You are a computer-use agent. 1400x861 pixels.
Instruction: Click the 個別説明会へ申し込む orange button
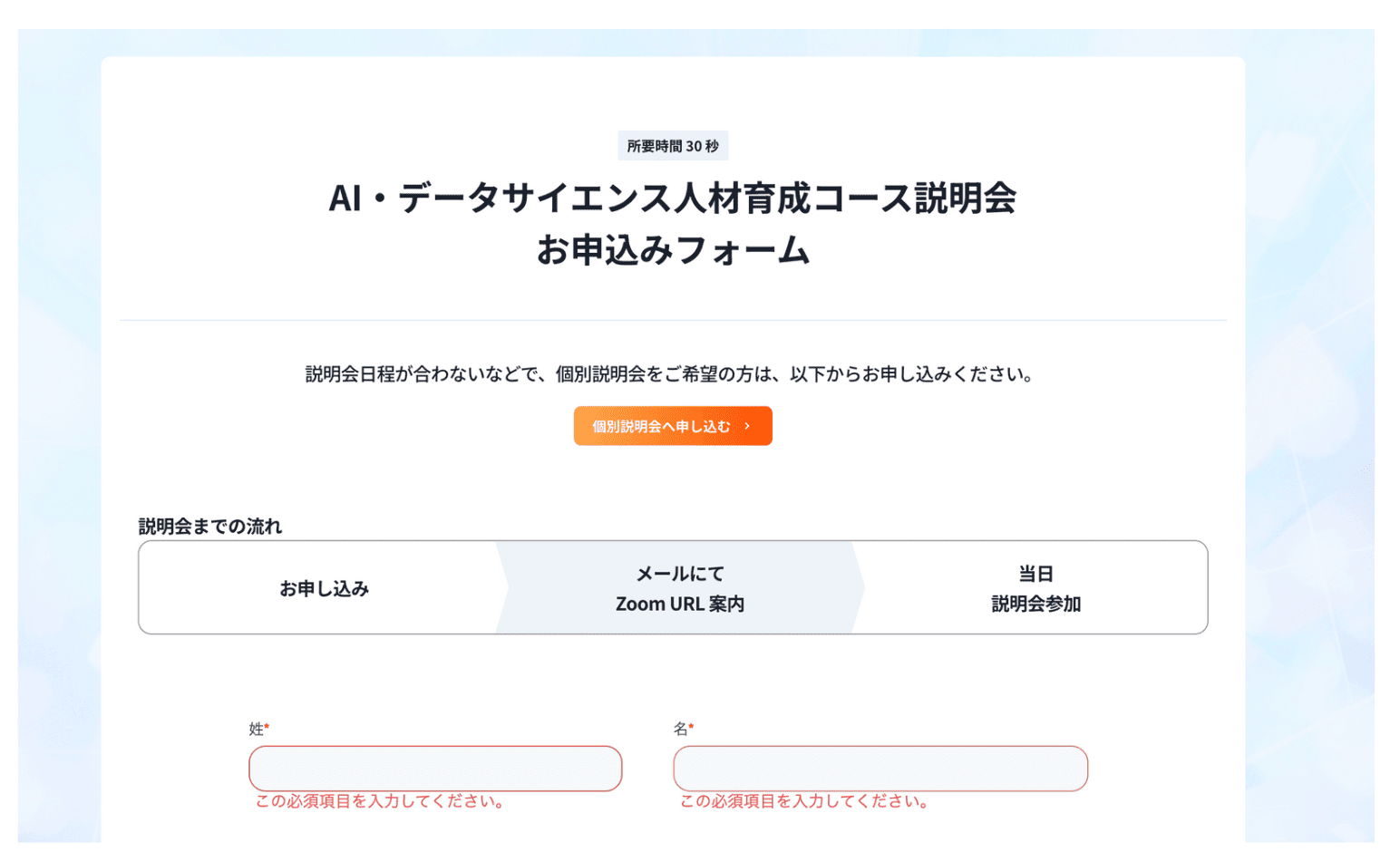point(672,426)
